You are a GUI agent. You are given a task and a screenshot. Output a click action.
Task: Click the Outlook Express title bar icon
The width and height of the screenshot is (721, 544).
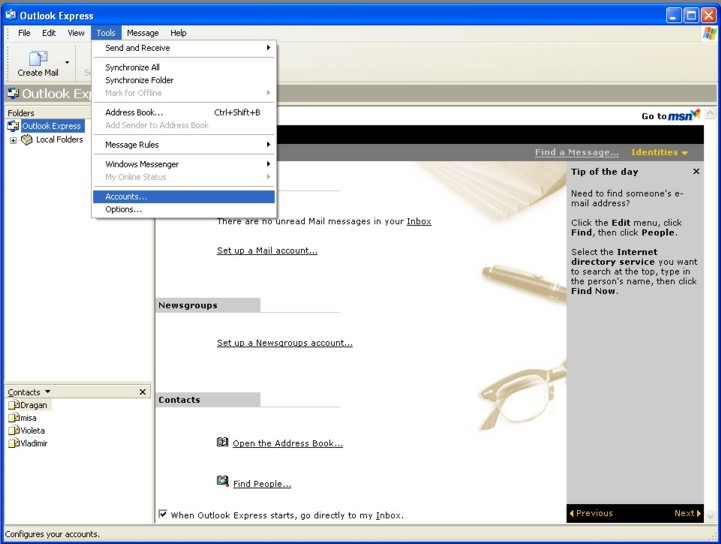(11, 15)
